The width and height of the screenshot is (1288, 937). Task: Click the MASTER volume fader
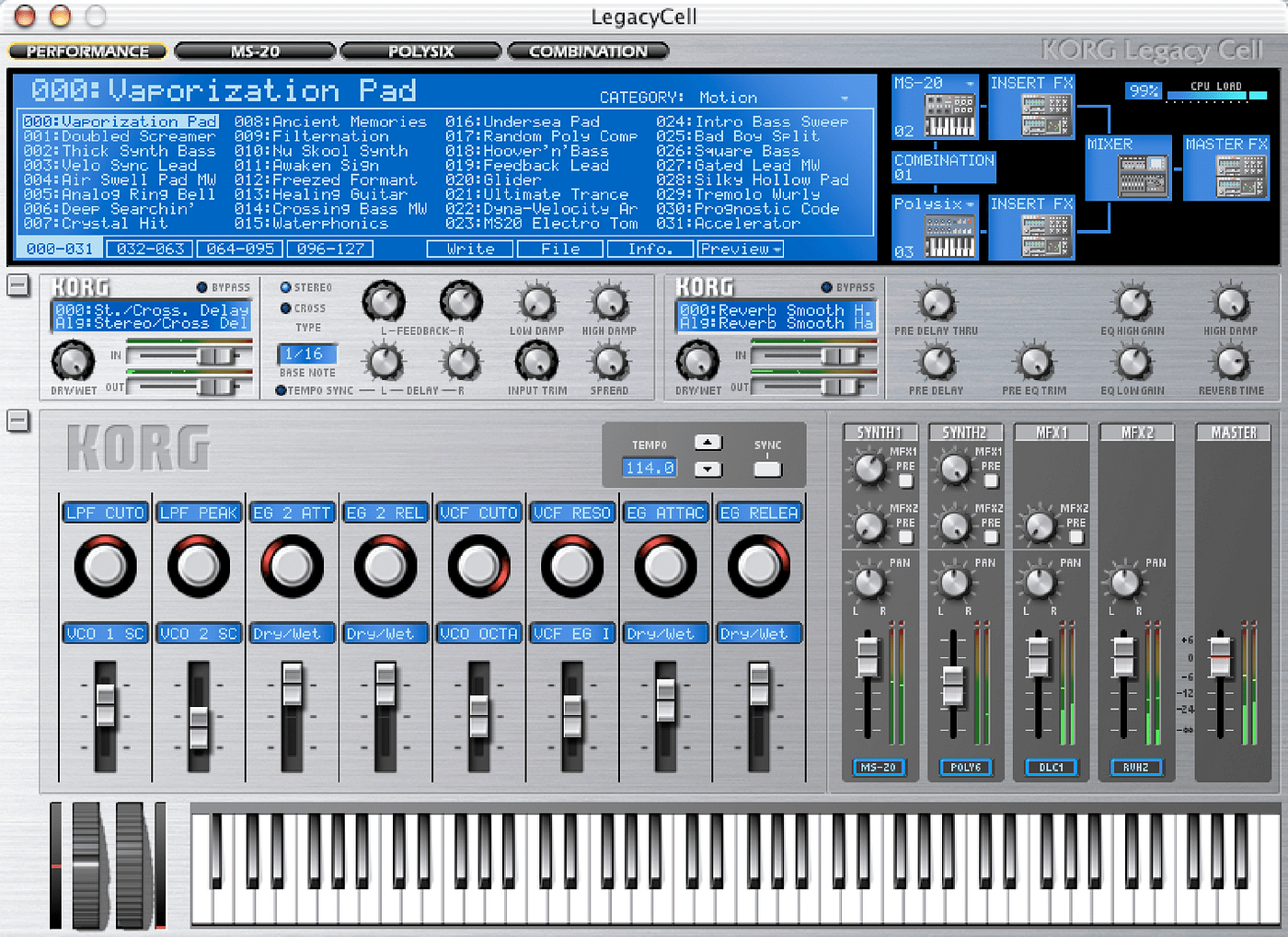click(x=1220, y=655)
